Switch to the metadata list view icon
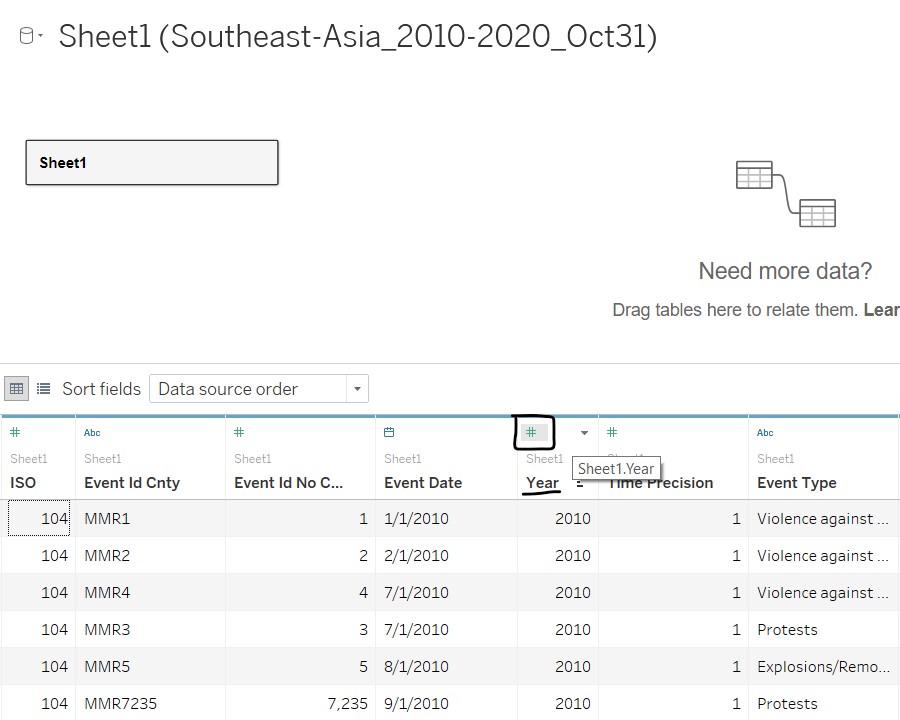 [44, 388]
